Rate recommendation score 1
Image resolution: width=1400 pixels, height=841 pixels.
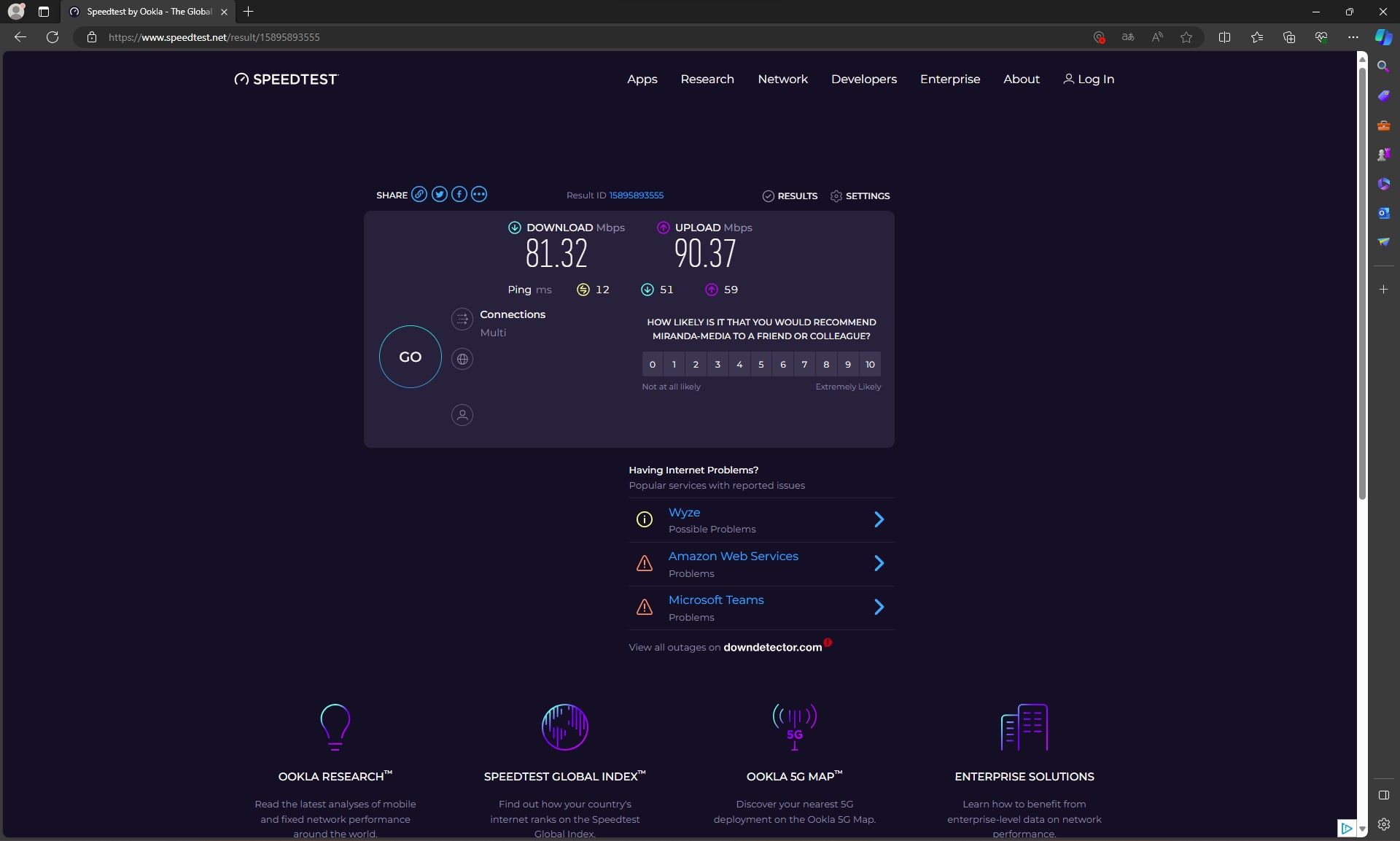pos(674,364)
